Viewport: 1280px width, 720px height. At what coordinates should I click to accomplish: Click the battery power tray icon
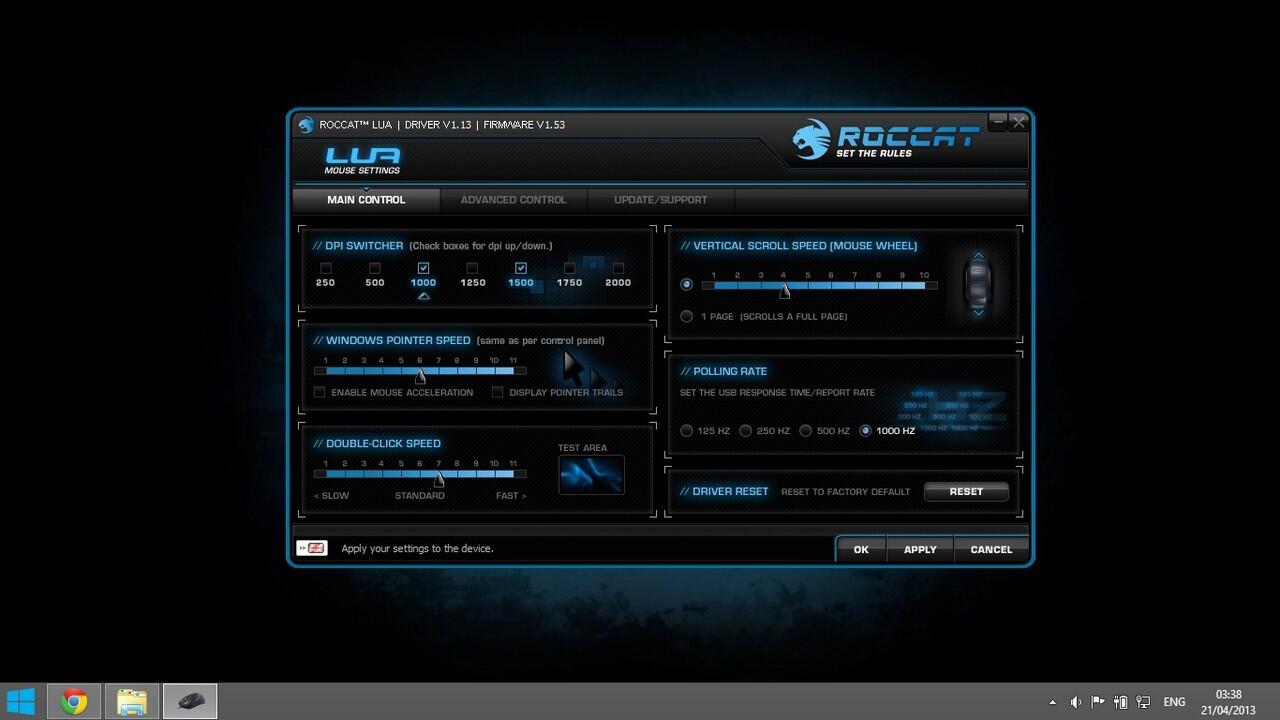1121,702
